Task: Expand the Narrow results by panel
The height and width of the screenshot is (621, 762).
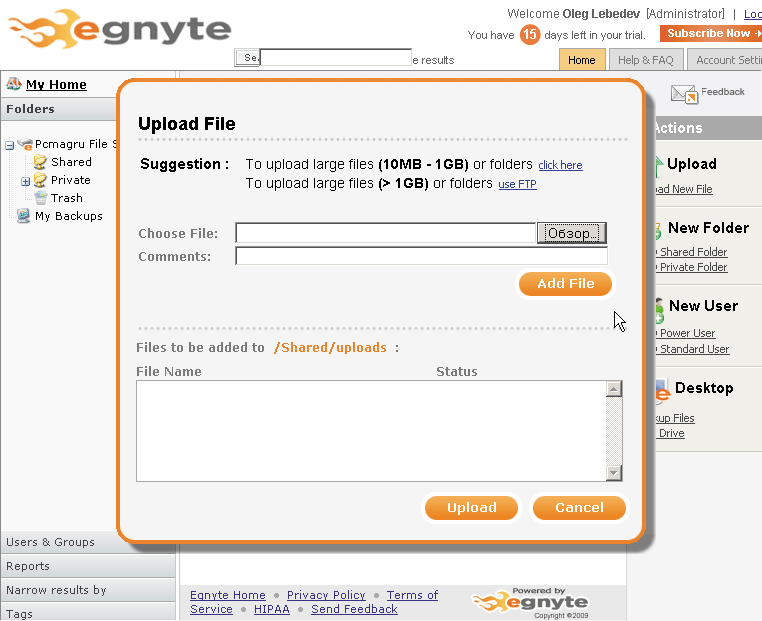Action: pyautogui.click(x=88, y=590)
